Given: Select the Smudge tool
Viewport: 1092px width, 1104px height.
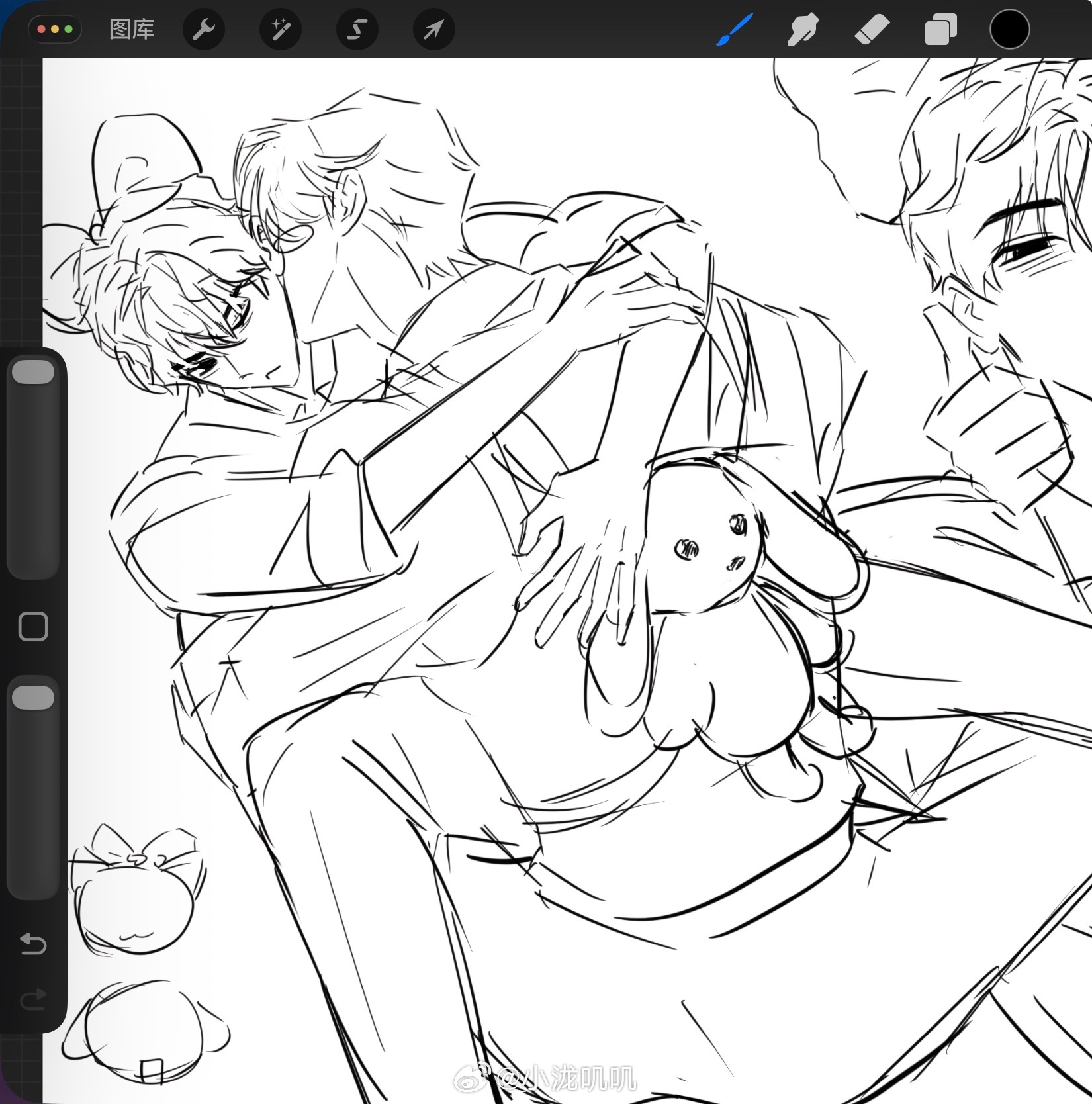Looking at the screenshot, I should (x=803, y=30).
